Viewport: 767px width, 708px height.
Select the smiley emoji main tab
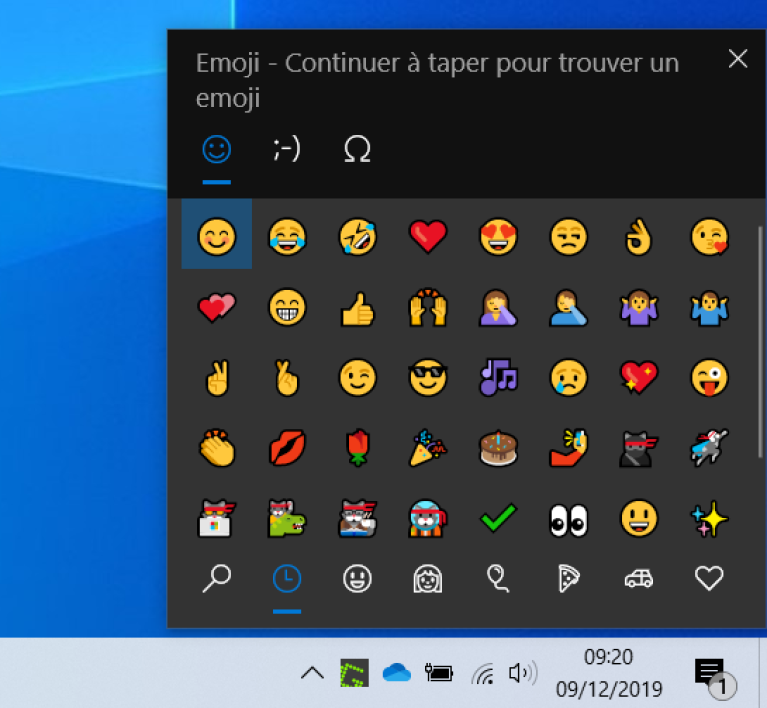pyautogui.click(x=216, y=150)
